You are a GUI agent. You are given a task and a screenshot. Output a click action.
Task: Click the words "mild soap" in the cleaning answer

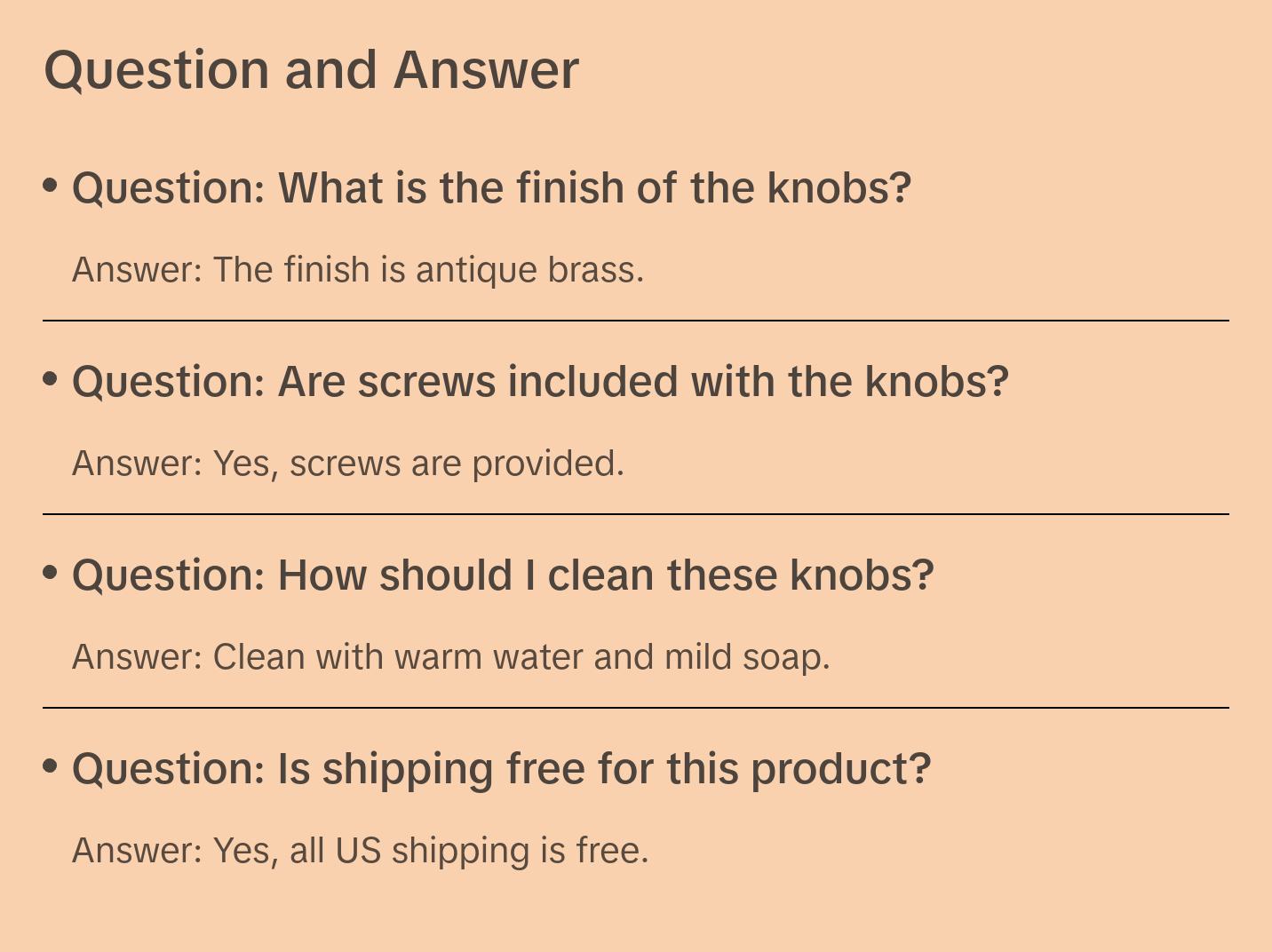[x=746, y=657]
